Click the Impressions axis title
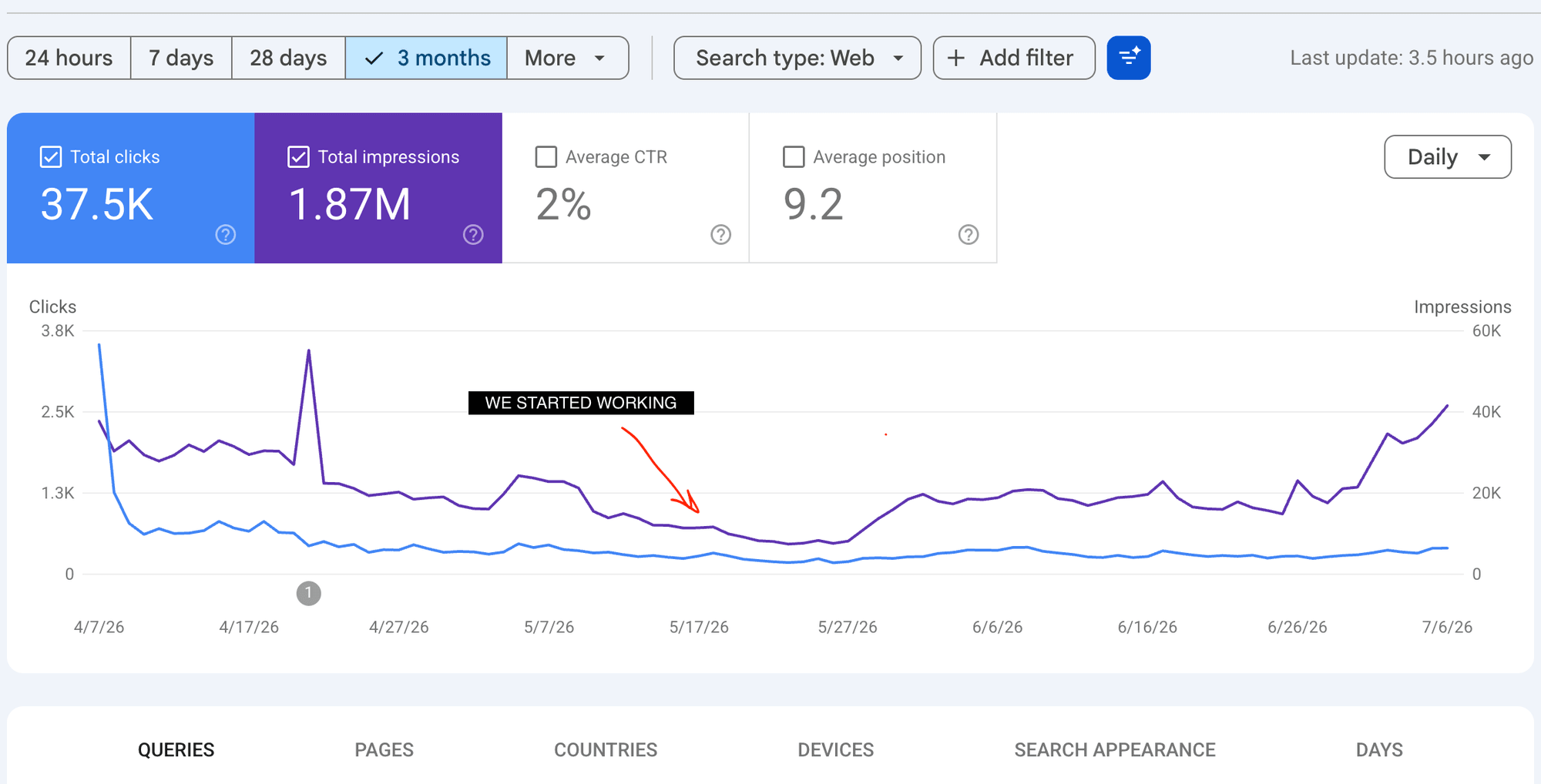Image resolution: width=1541 pixels, height=784 pixels. 1462,307
